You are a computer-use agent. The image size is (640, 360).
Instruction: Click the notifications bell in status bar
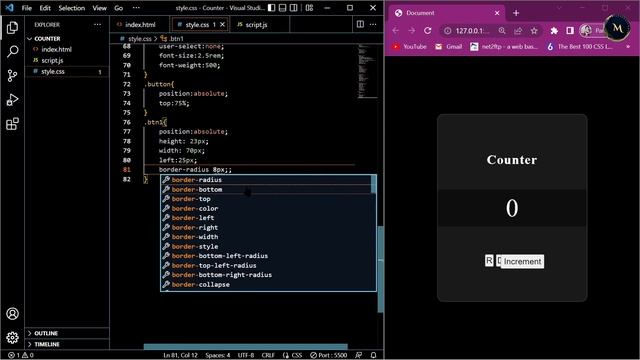pyautogui.click(x=373, y=355)
